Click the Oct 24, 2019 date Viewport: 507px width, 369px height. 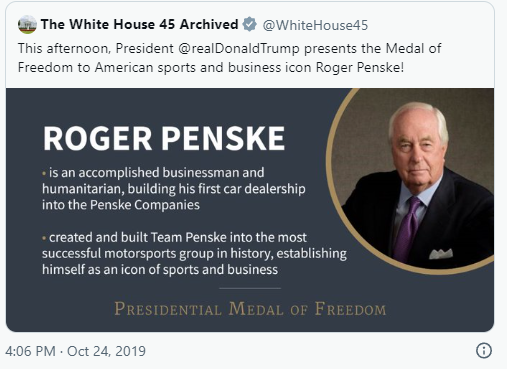(x=106, y=351)
